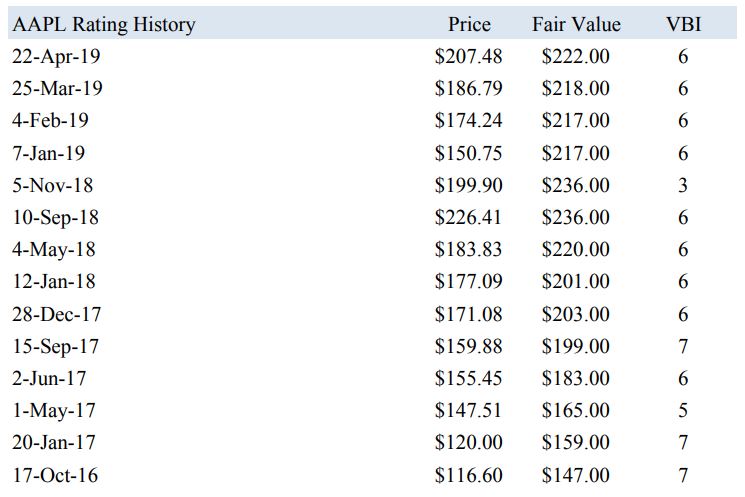This screenshot has width=745, height=497.
Task: Click the VBI value 3 for 5-Nov-18
Action: pos(683,185)
